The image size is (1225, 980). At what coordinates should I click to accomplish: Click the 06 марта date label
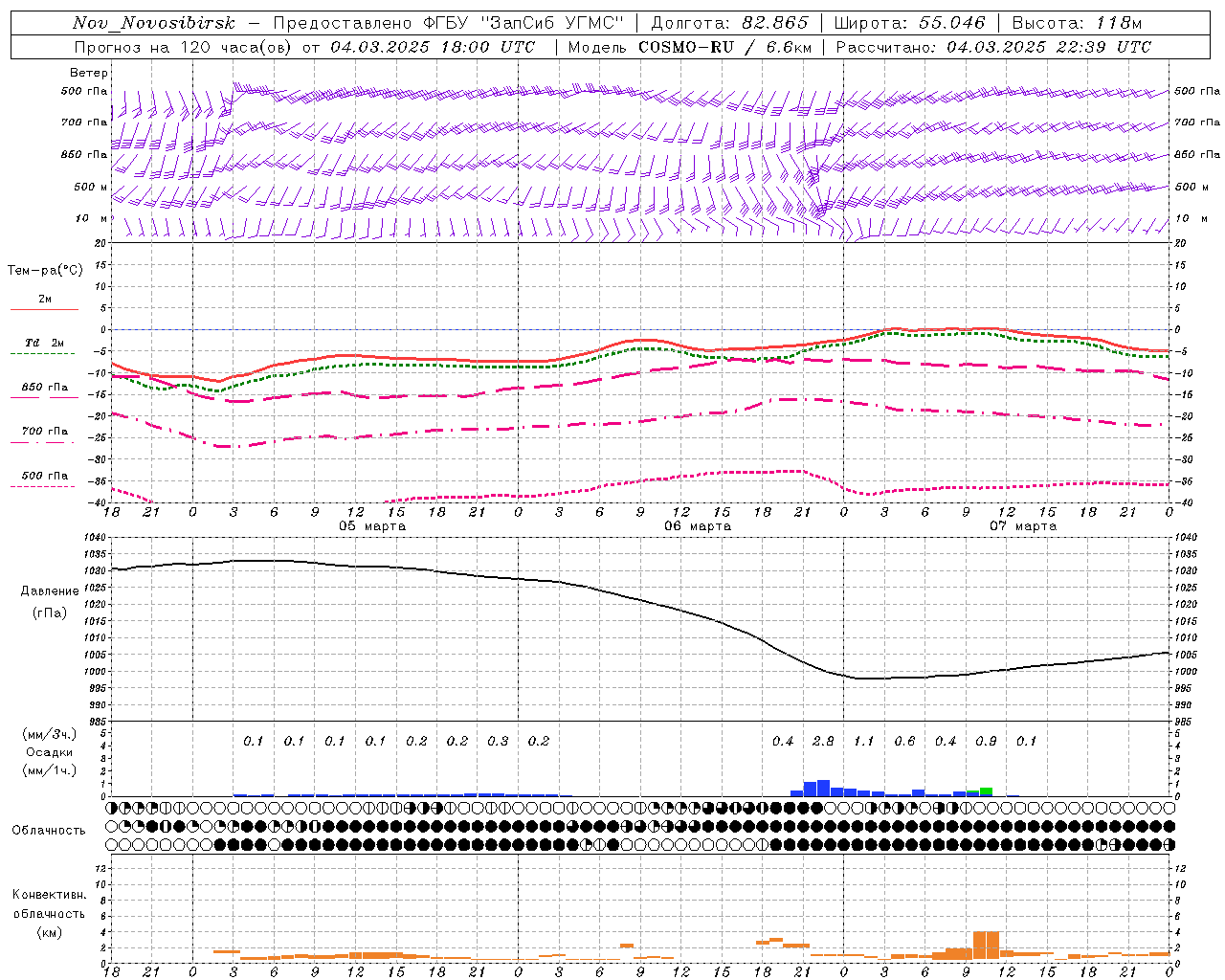(x=698, y=526)
